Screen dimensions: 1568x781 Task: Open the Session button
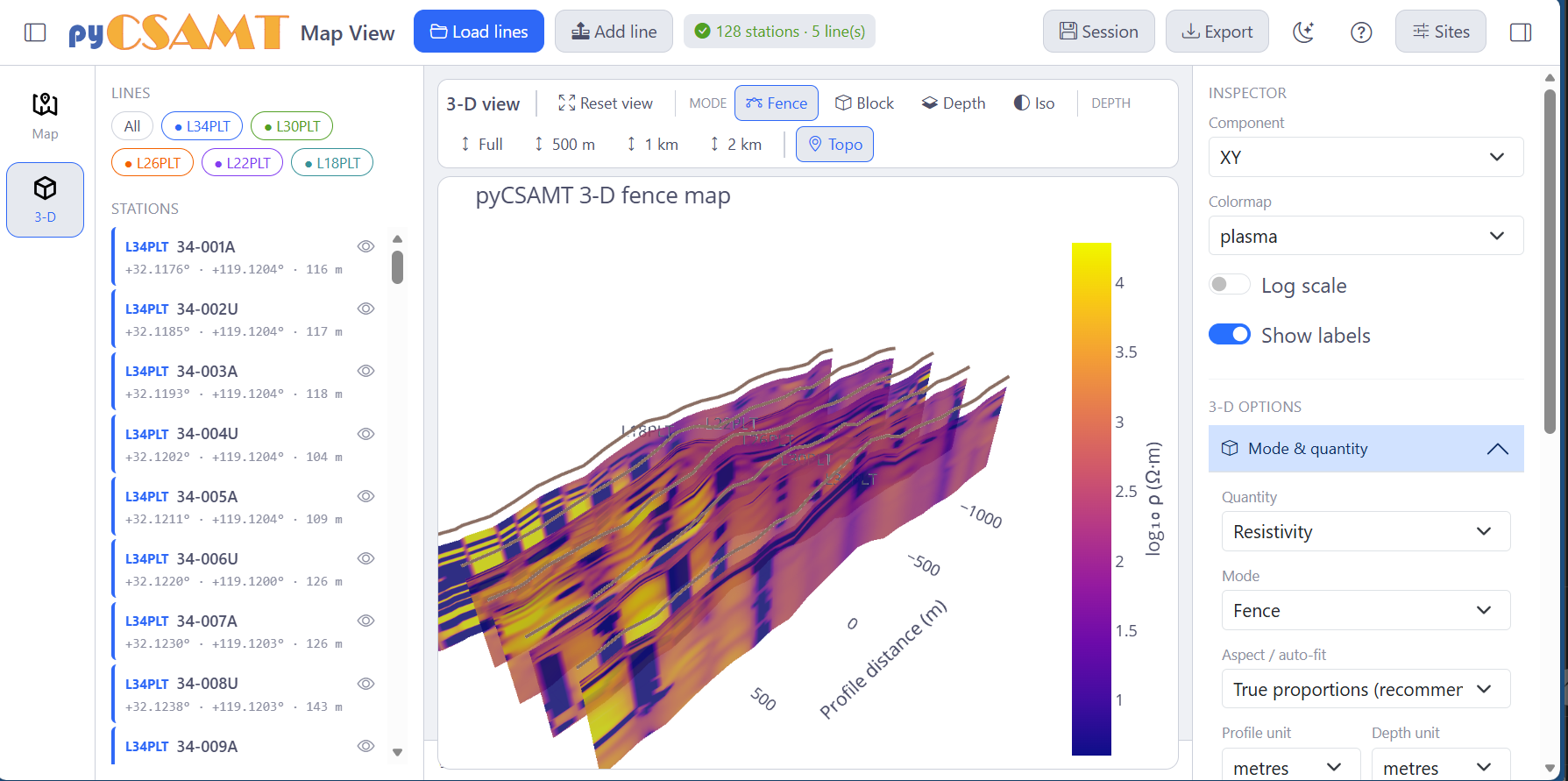(1098, 32)
